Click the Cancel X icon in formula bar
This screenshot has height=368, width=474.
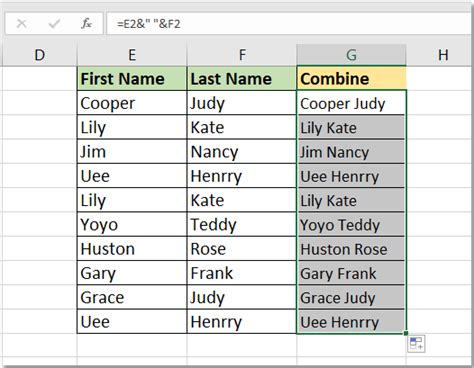[x=22, y=24]
